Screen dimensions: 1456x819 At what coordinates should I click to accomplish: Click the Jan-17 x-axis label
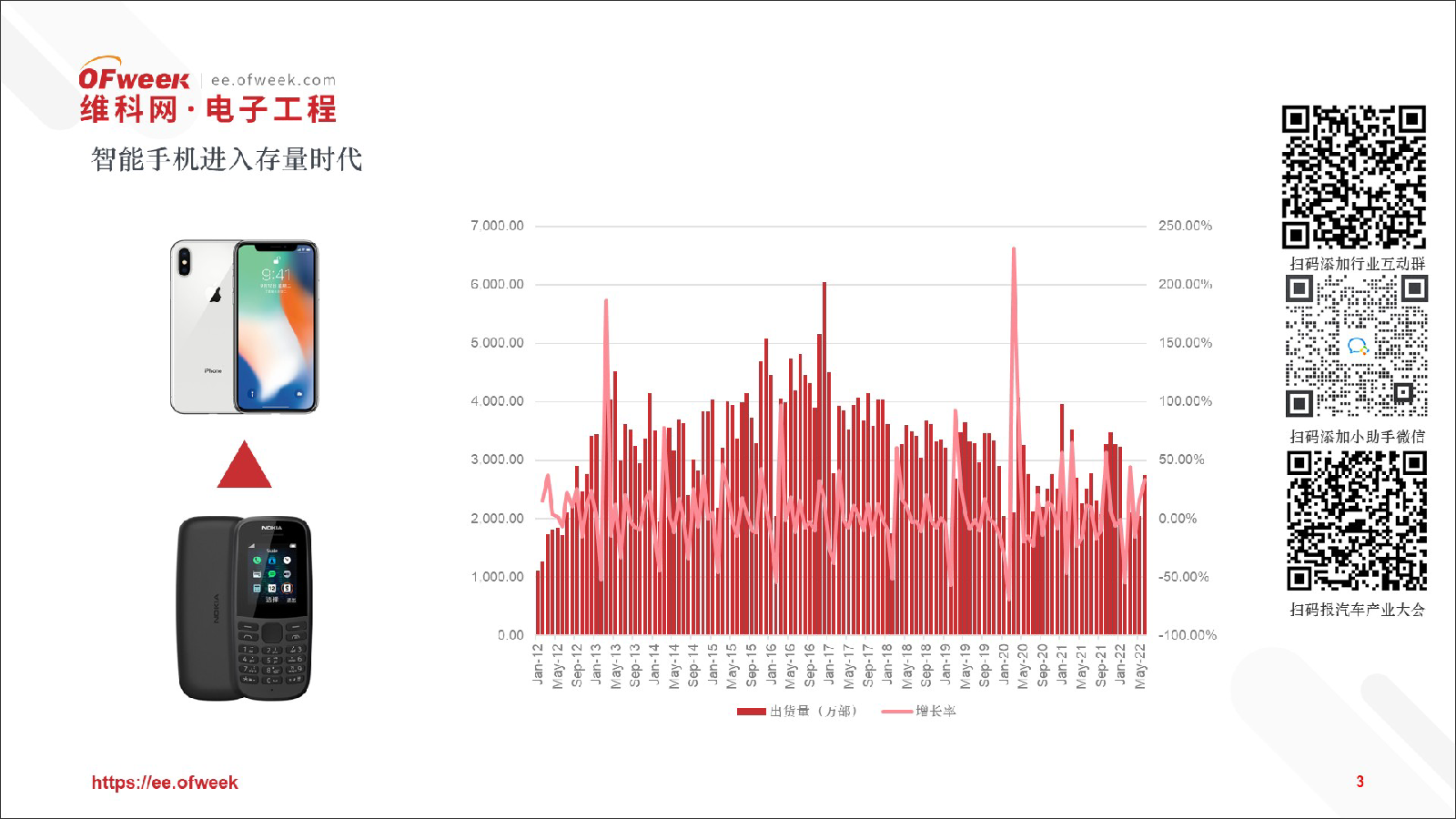tap(829, 664)
